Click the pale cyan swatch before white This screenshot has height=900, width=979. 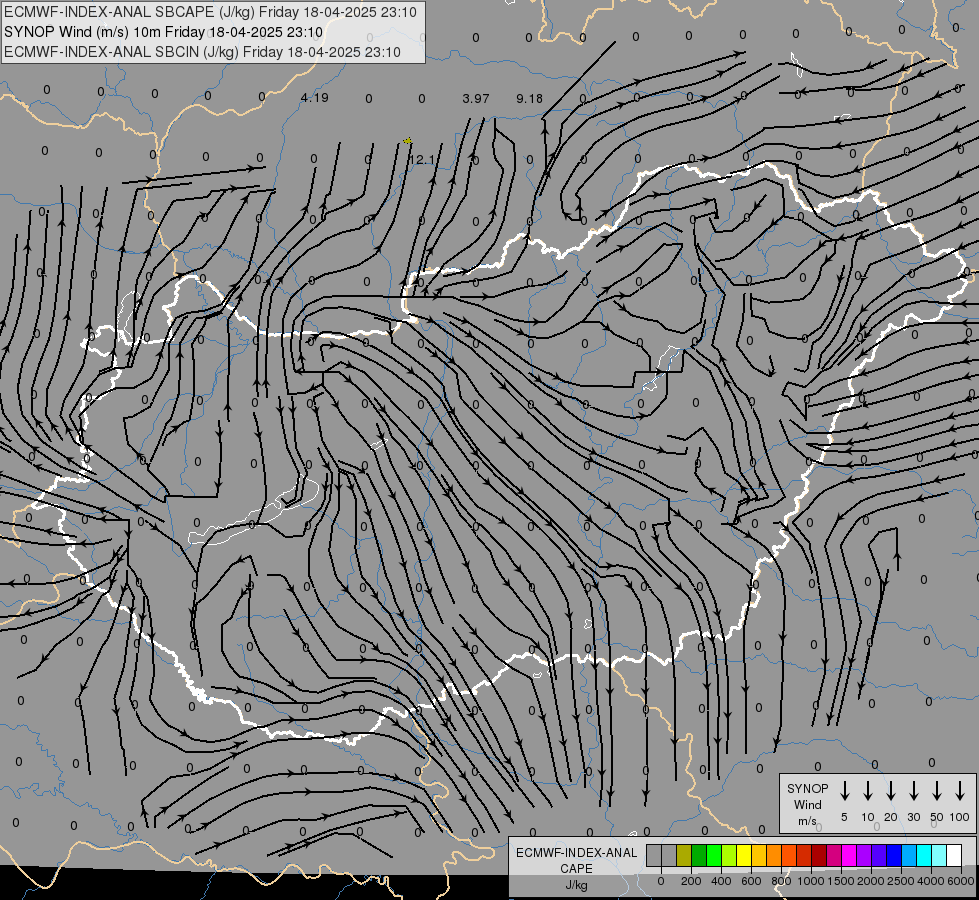(x=938, y=855)
